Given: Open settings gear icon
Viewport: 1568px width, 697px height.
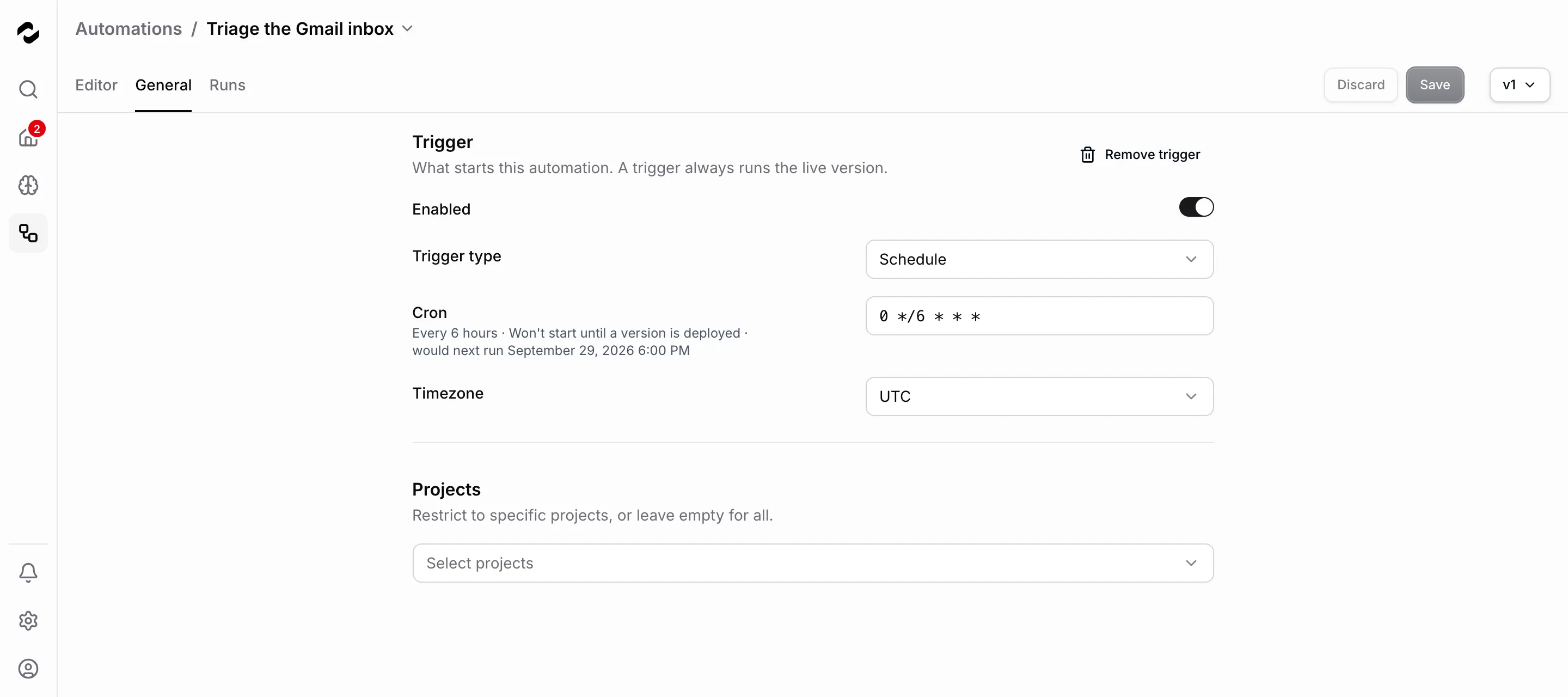Looking at the screenshot, I should tap(28, 621).
